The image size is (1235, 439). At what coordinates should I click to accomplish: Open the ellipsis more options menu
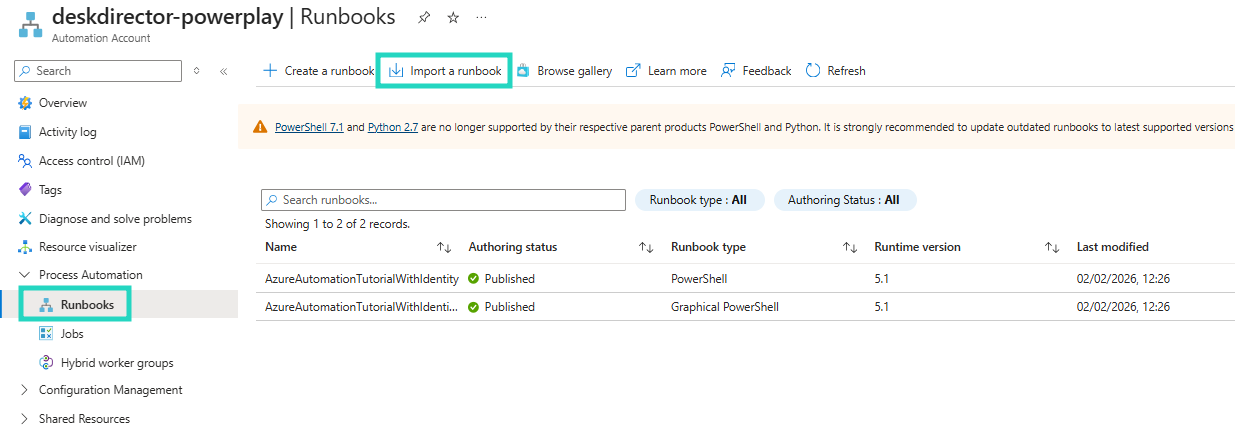pos(482,18)
